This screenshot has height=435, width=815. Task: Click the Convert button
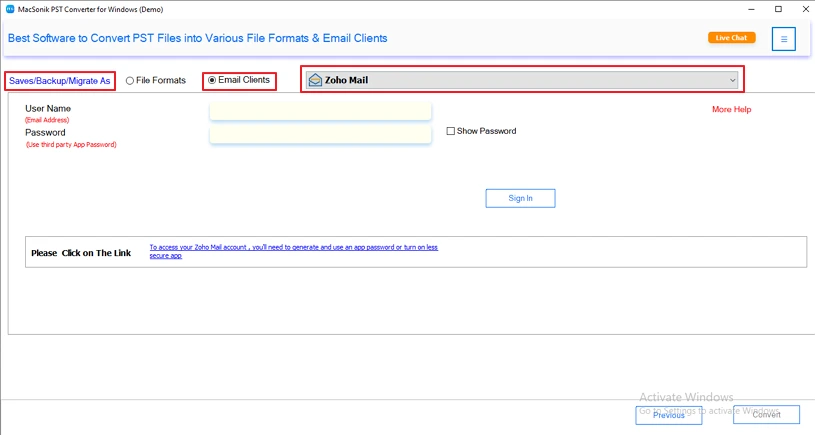click(x=766, y=414)
